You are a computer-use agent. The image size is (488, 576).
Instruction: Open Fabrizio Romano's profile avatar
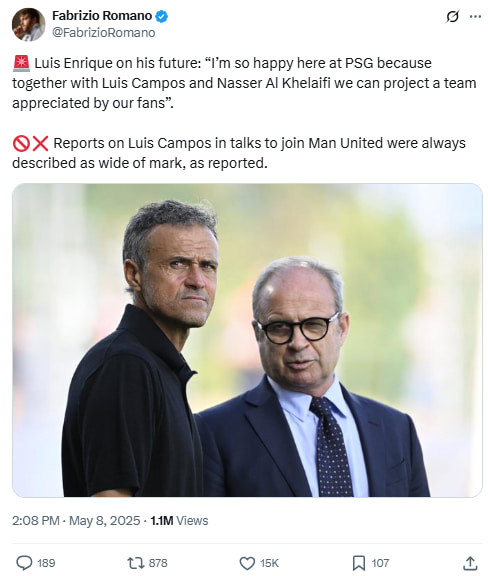coord(28,24)
